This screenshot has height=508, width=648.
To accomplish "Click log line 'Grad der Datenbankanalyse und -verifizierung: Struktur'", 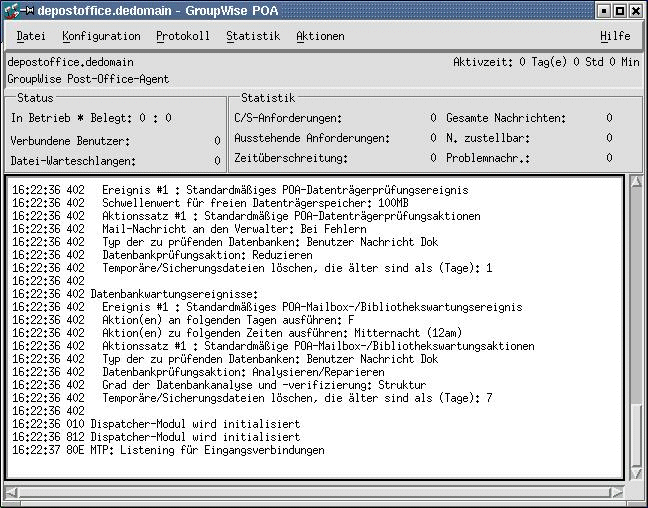I will 219,385.
